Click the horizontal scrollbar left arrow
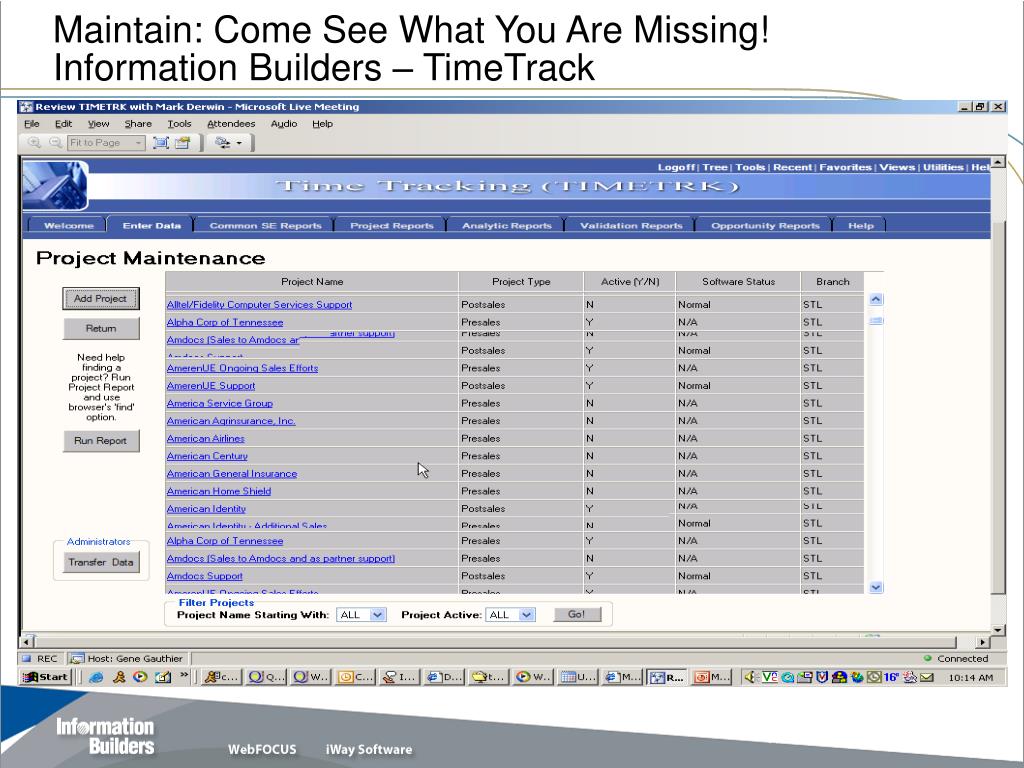Viewport: 1024px width, 768px height. [27, 642]
